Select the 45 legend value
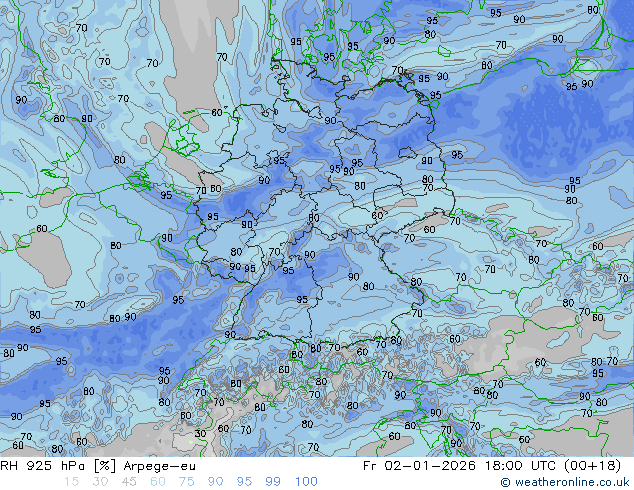Screen dimensions: 634x490 (129, 482)
